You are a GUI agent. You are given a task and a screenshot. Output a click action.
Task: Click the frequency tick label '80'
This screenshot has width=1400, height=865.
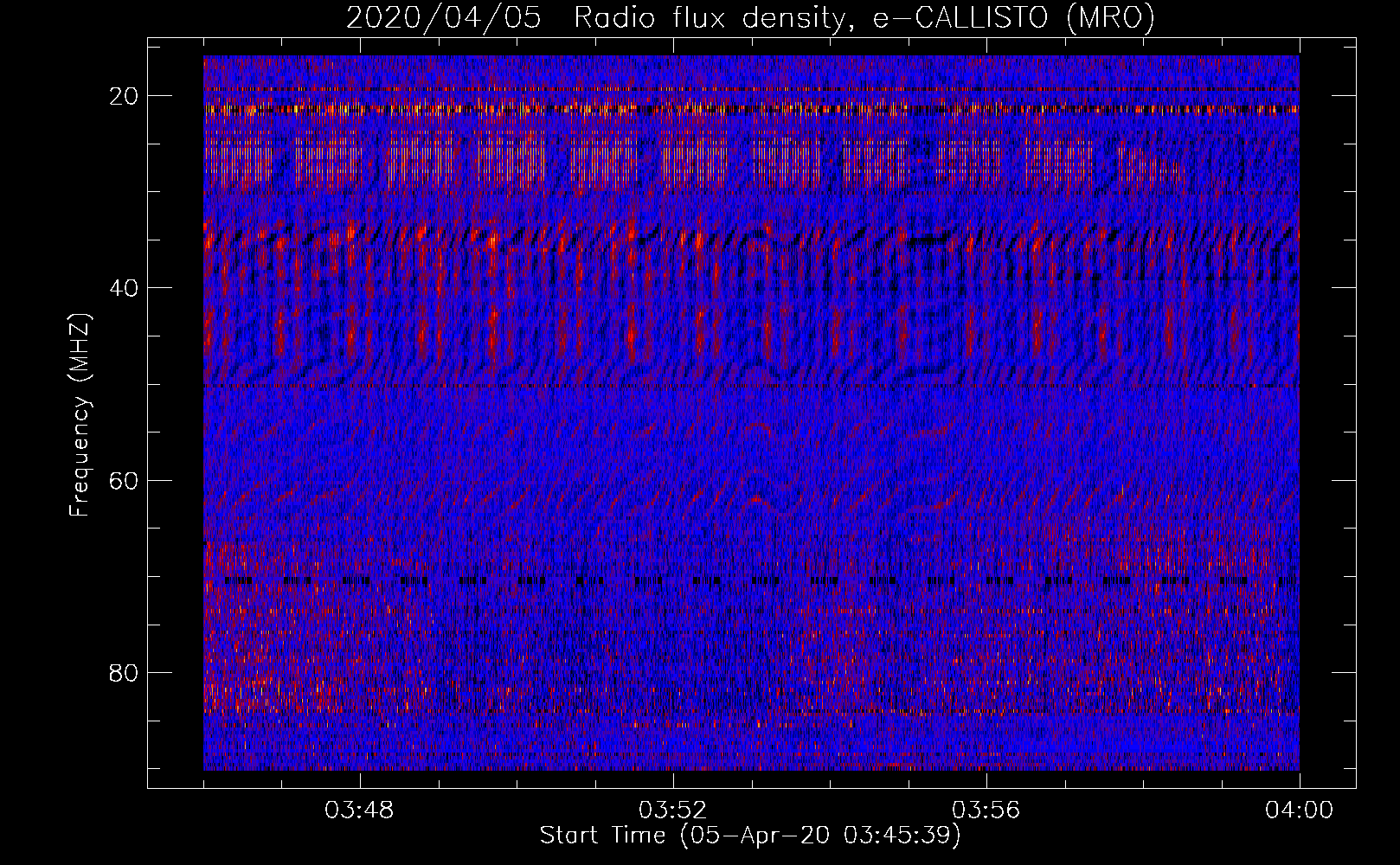tap(125, 672)
